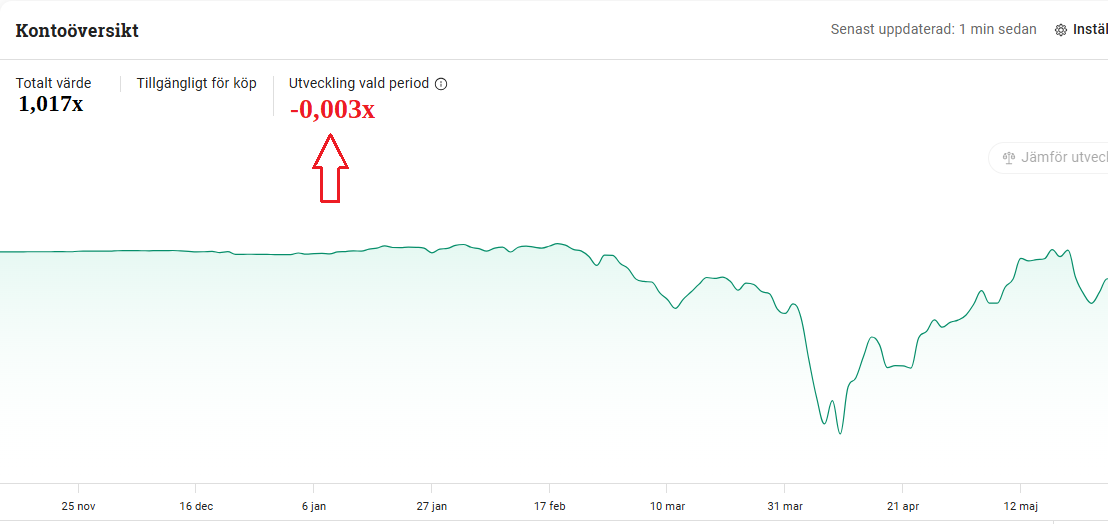Image resolution: width=1108 pixels, height=524 pixels.
Task: Select the 16 dec axis label
Action: (196, 506)
